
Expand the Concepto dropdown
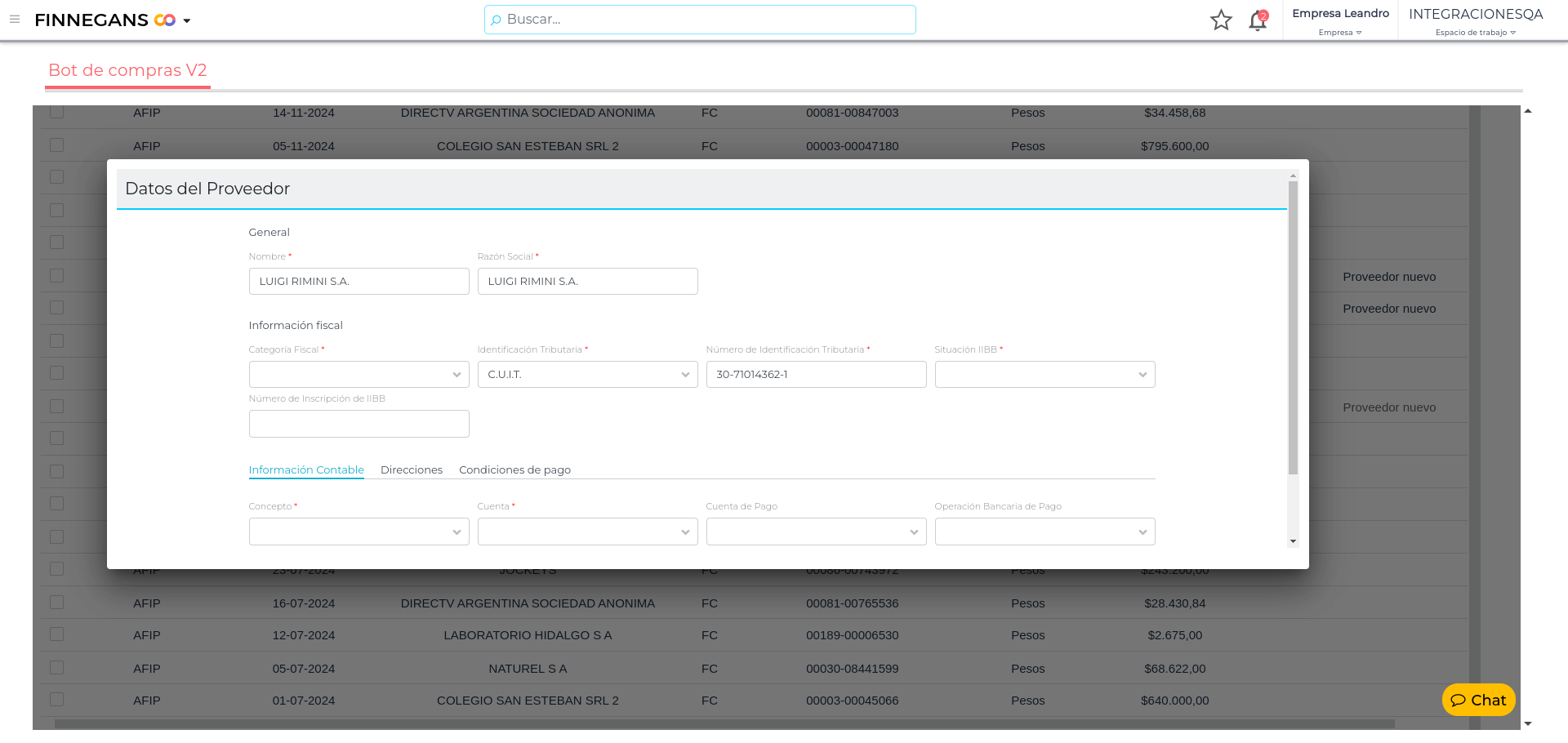click(359, 532)
